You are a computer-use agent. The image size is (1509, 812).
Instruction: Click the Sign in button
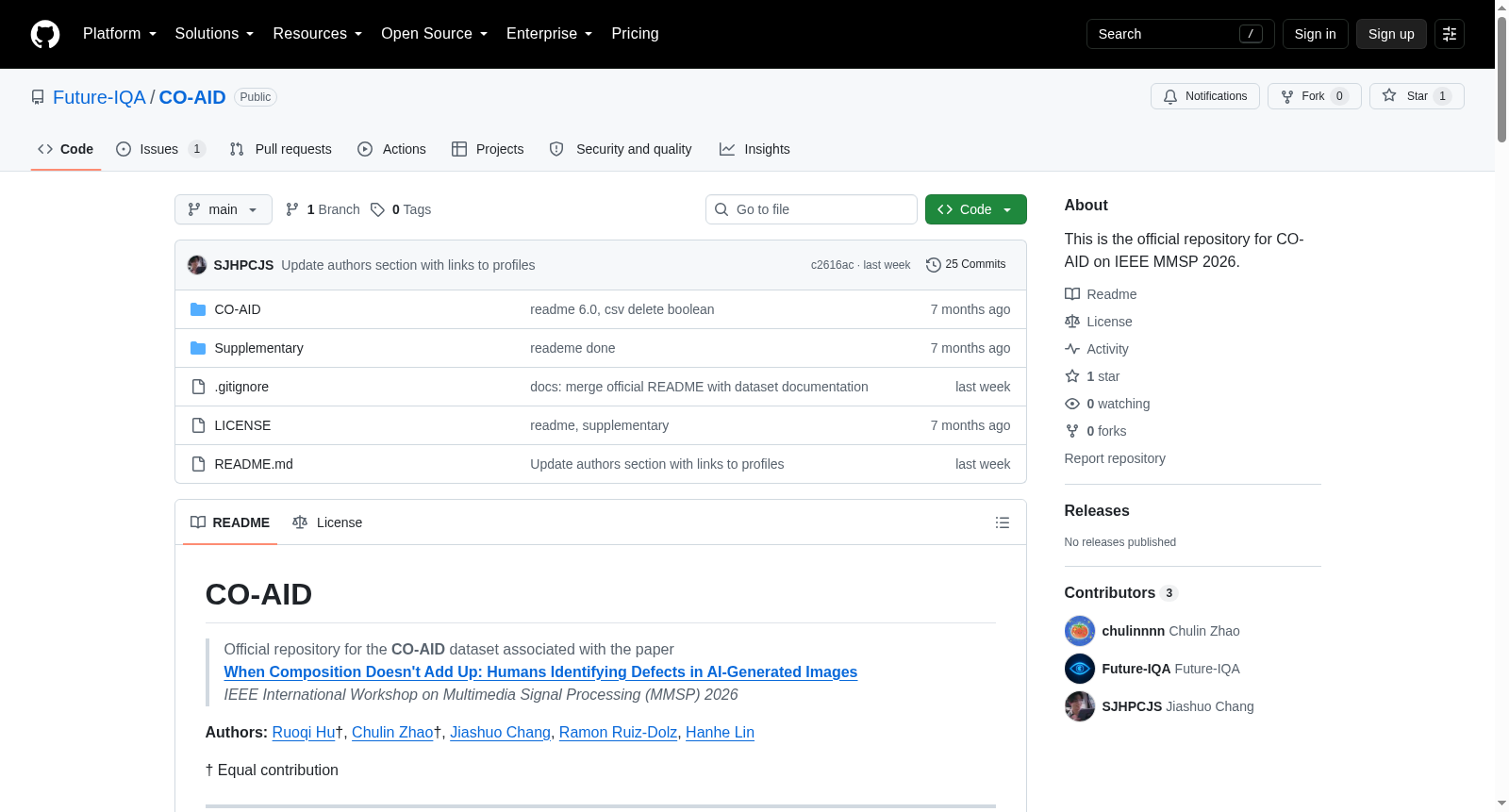tap(1315, 34)
